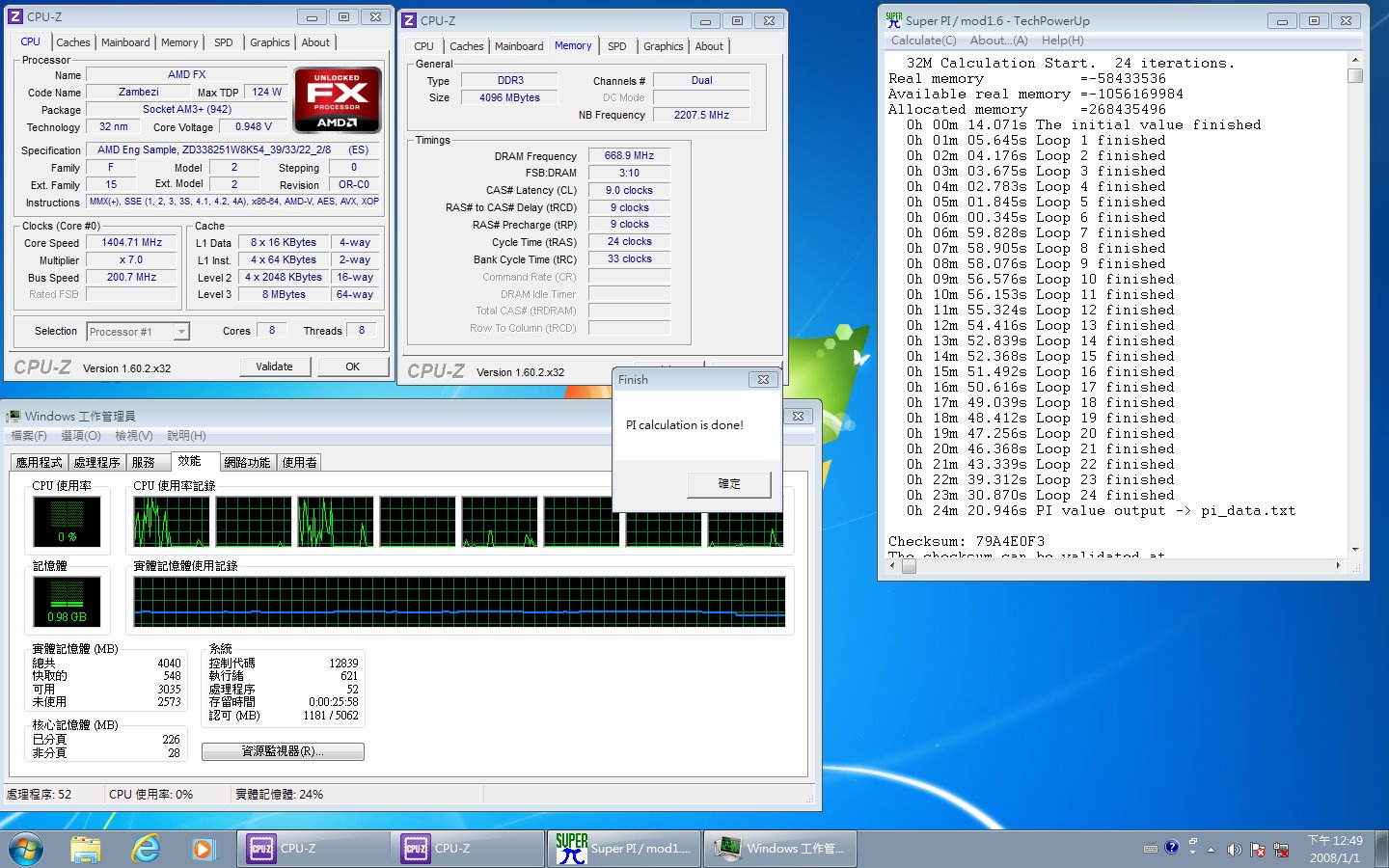Confirm PI calculation done with 確定
This screenshot has height=868, width=1389.
click(x=729, y=484)
